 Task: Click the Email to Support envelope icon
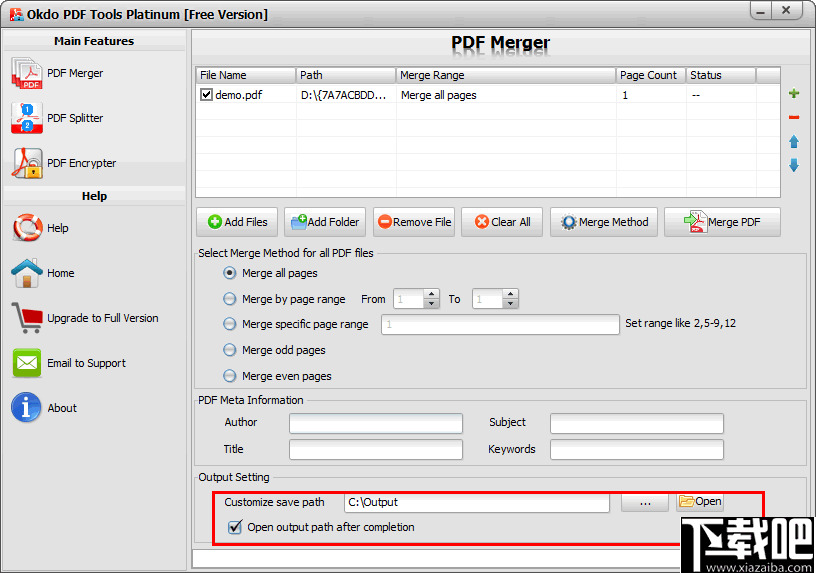tap(27, 363)
